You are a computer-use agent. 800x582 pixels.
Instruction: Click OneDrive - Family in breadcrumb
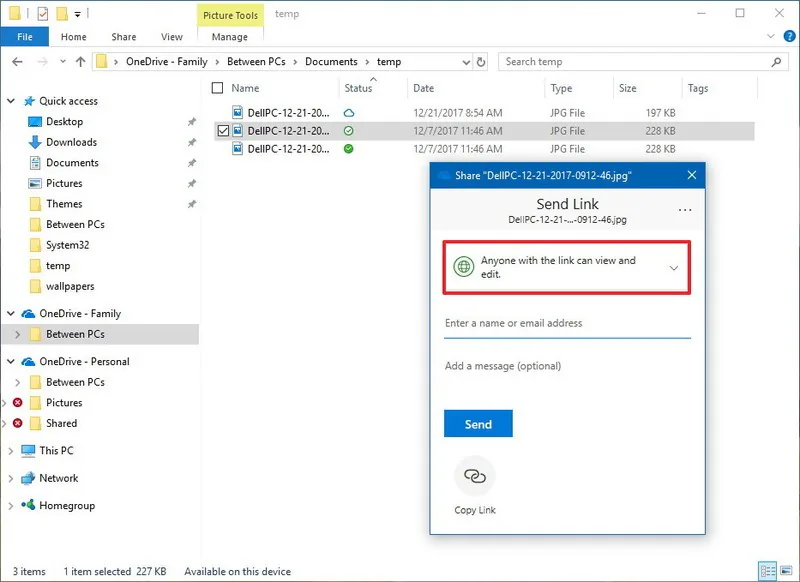click(x=166, y=62)
